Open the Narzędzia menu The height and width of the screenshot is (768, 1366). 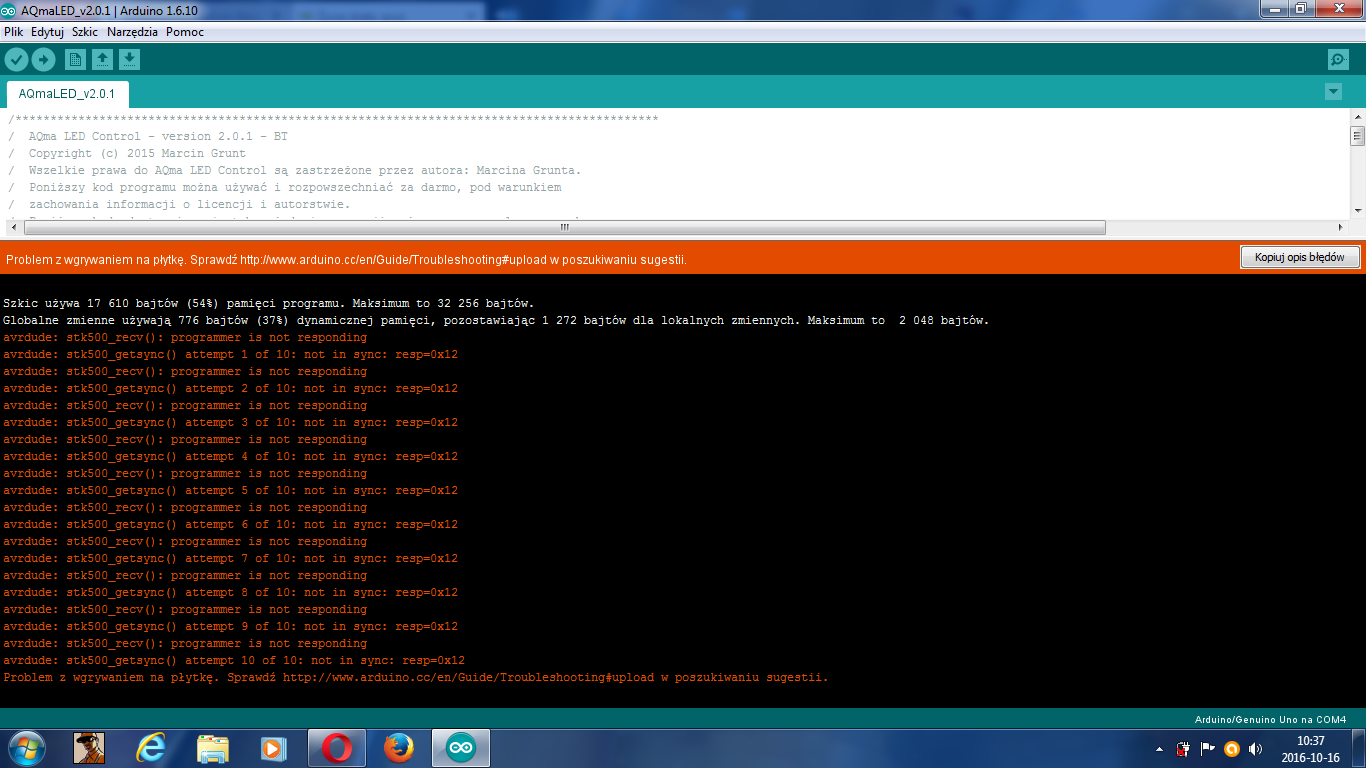pyautogui.click(x=132, y=32)
